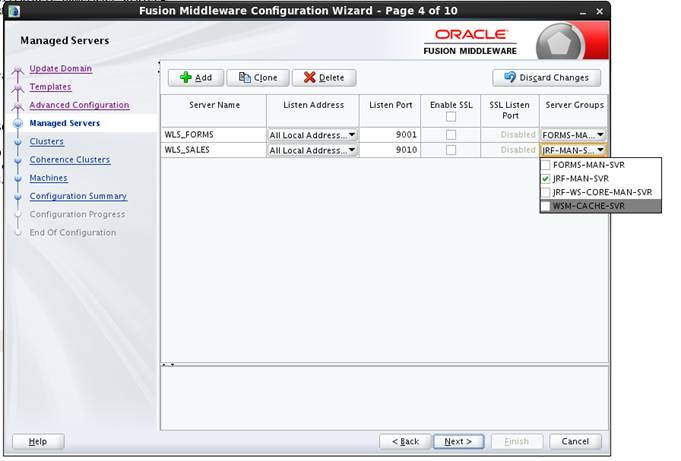
Task: Click the SSL Listen Port column header
Action: point(510,110)
